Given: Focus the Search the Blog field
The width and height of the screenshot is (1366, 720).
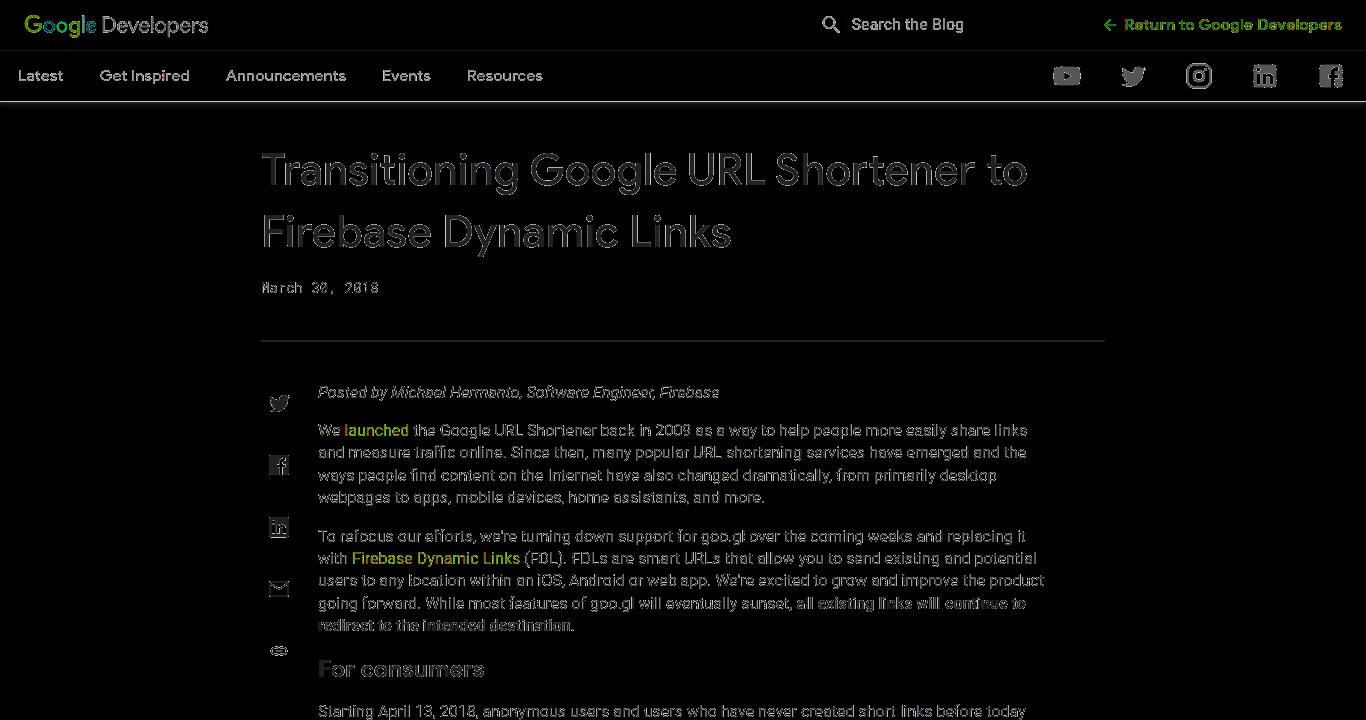Looking at the screenshot, I should pos(907,25).
